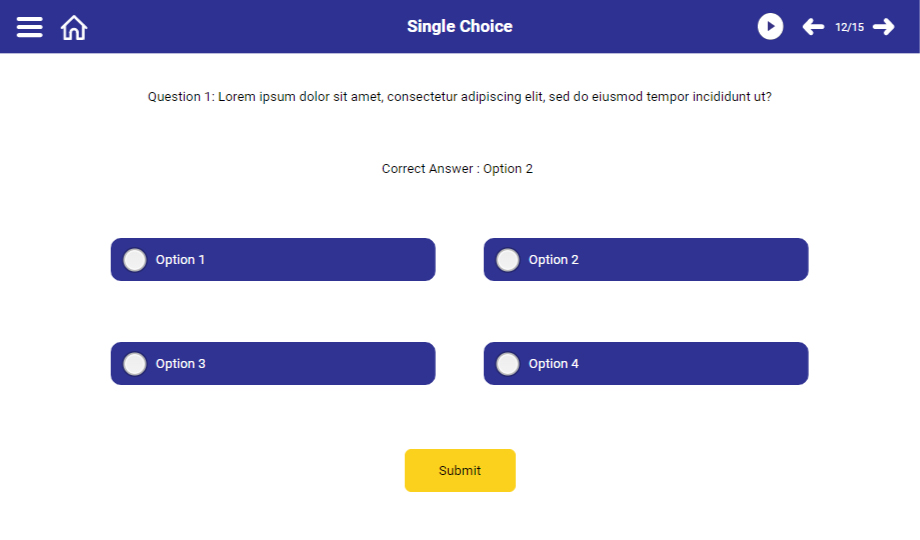Click the Question 1 text
The width and height of the screenshot is (920, 540).
click(x=460, y=97)
